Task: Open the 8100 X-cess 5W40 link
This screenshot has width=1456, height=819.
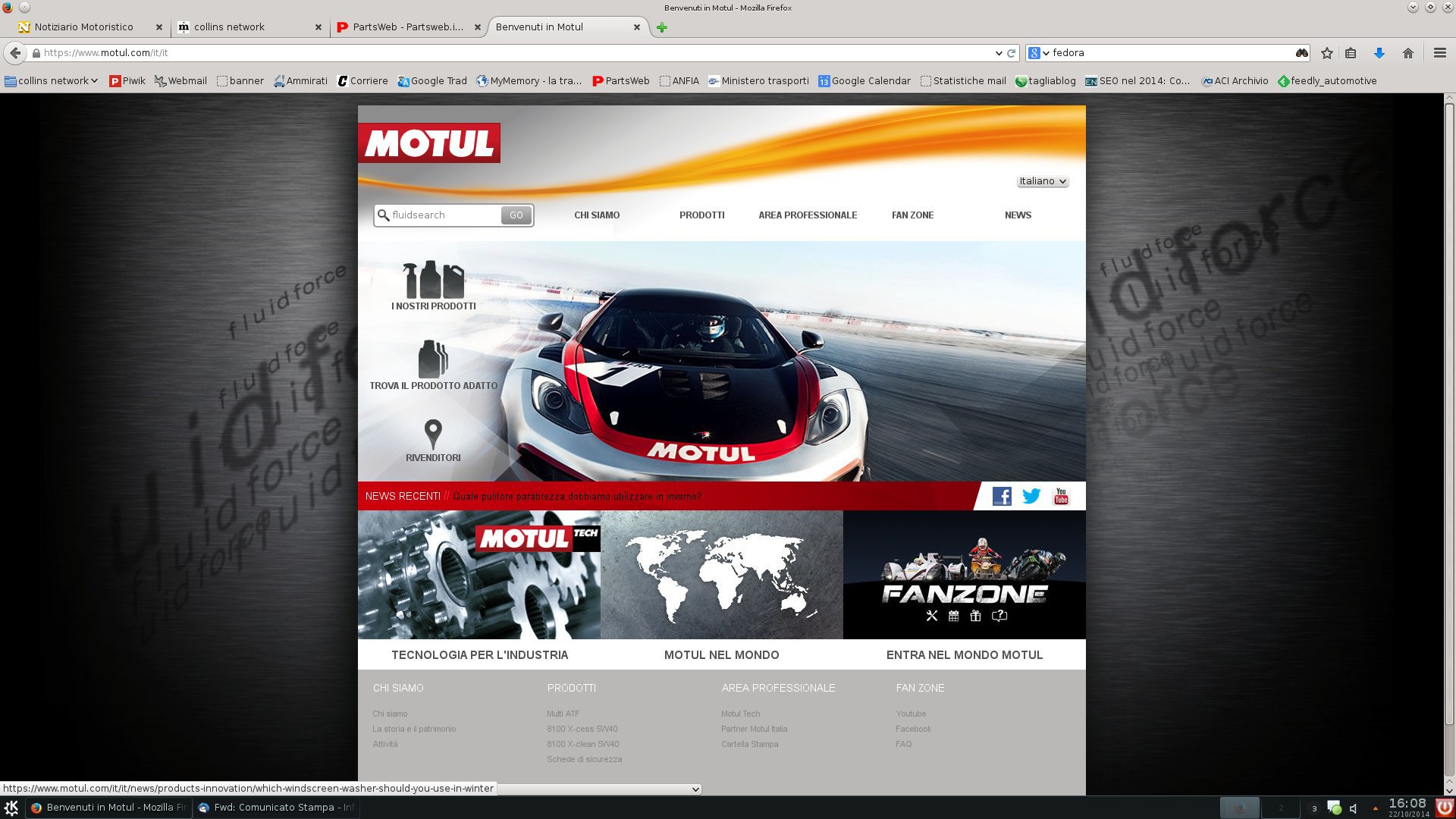Action: (x=582, y=729)
